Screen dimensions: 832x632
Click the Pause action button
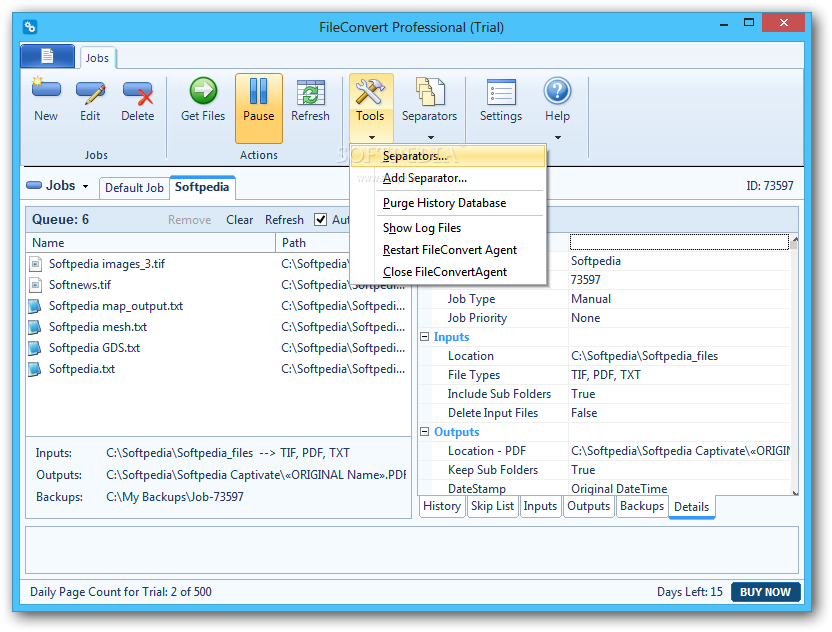[259, 108]
